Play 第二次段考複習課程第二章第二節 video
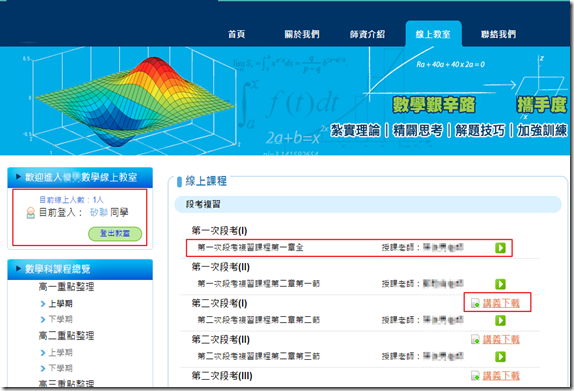Image resolution: width=574 pixels, height=391 pixels. 500,320
